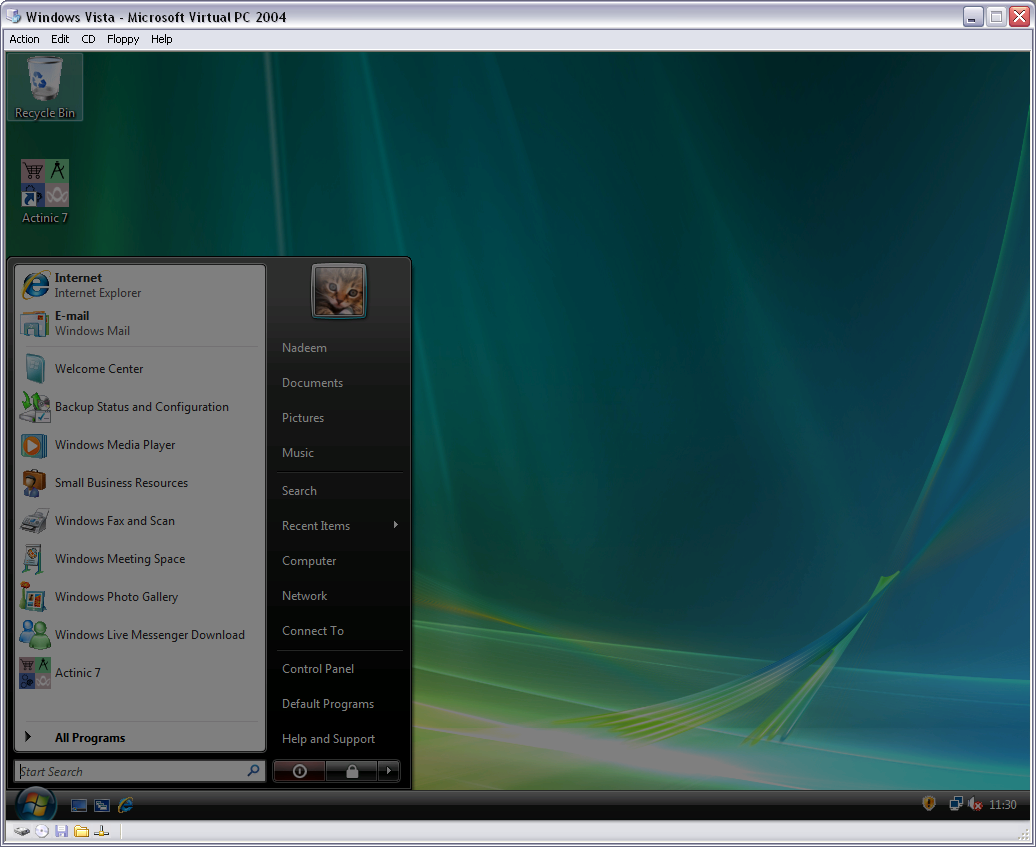Click Show Desktop in Quick Launch
This screenshot has height=847, width=1036.
79,805
